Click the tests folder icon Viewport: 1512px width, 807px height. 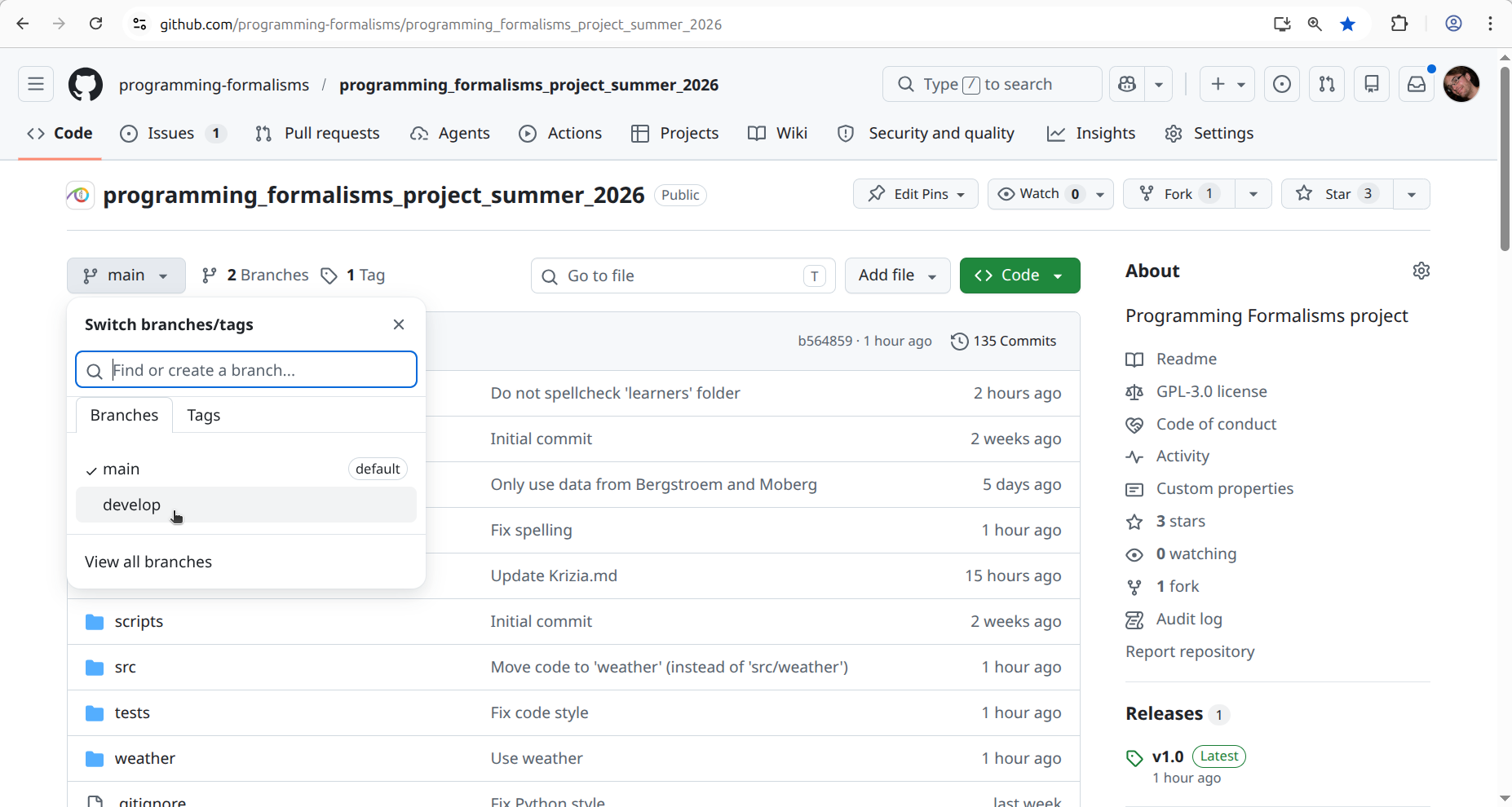tap(95, 713)
